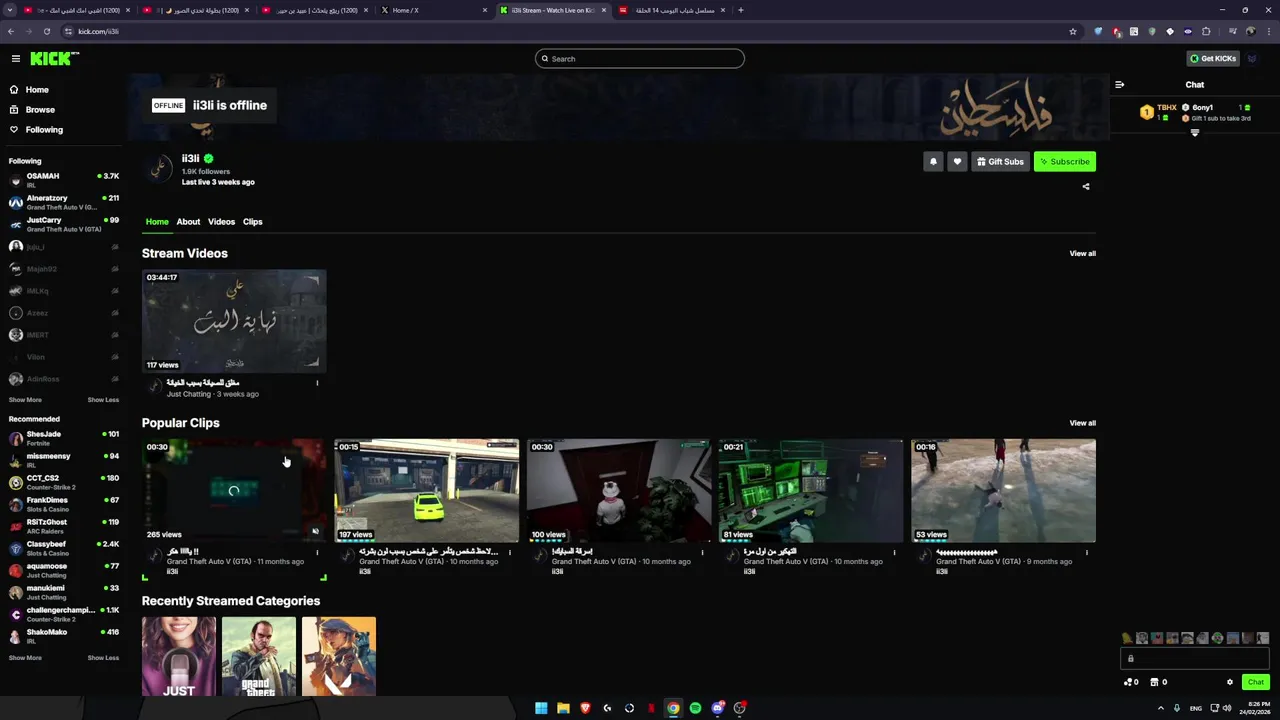This screenshot has height=720, width=1280.
Task: Click Show Less under Following
Action: click(103, 400)
